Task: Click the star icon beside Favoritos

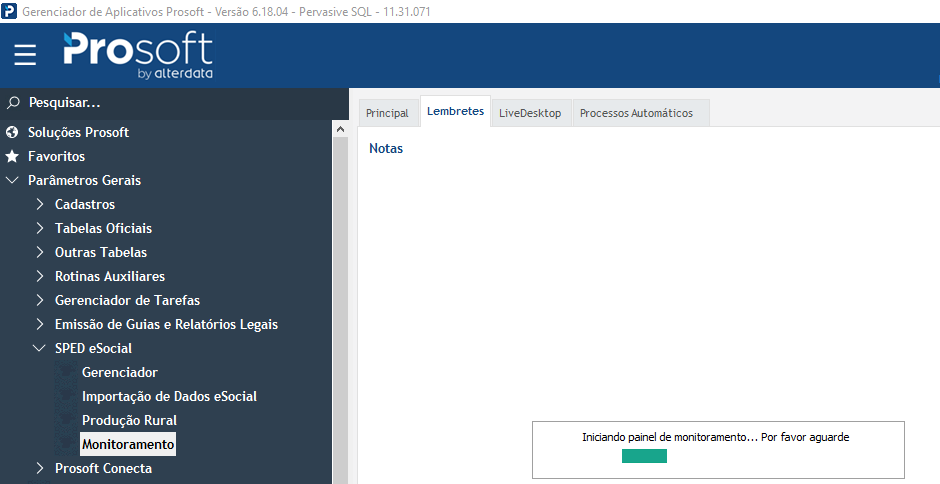Action: point(11,156)
